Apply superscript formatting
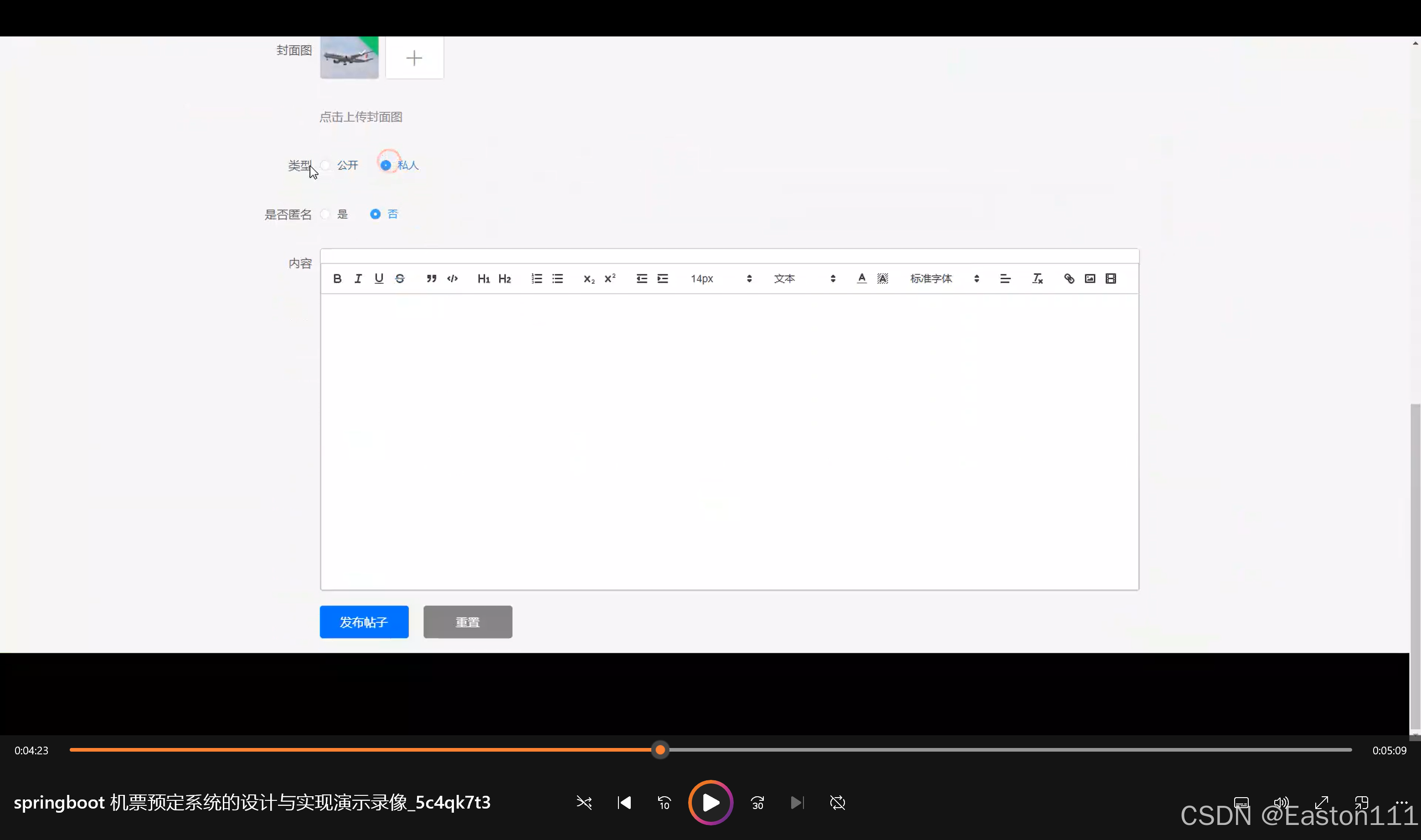The height and width of the screenshot is (840, 1421). [610, 278]
